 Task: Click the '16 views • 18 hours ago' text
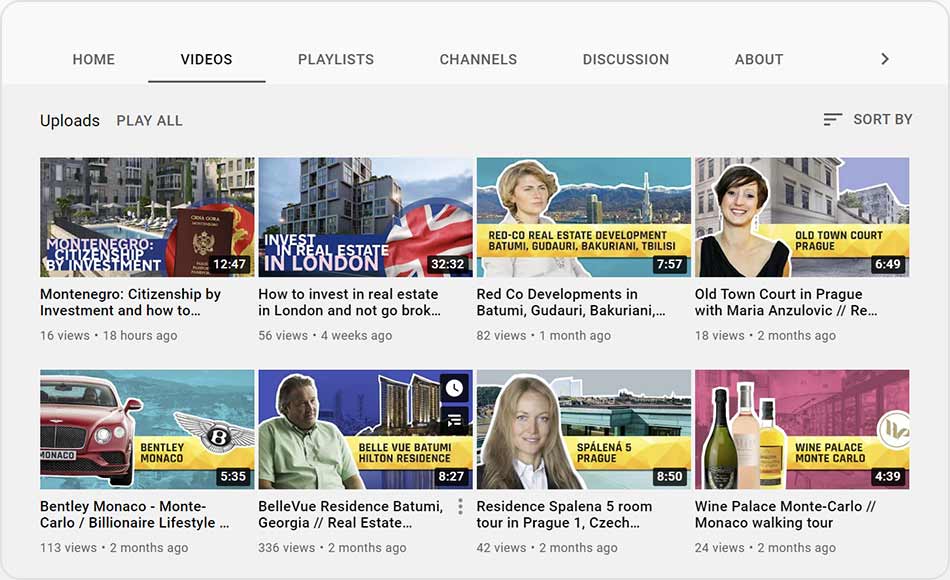click(x=108, y=335)
